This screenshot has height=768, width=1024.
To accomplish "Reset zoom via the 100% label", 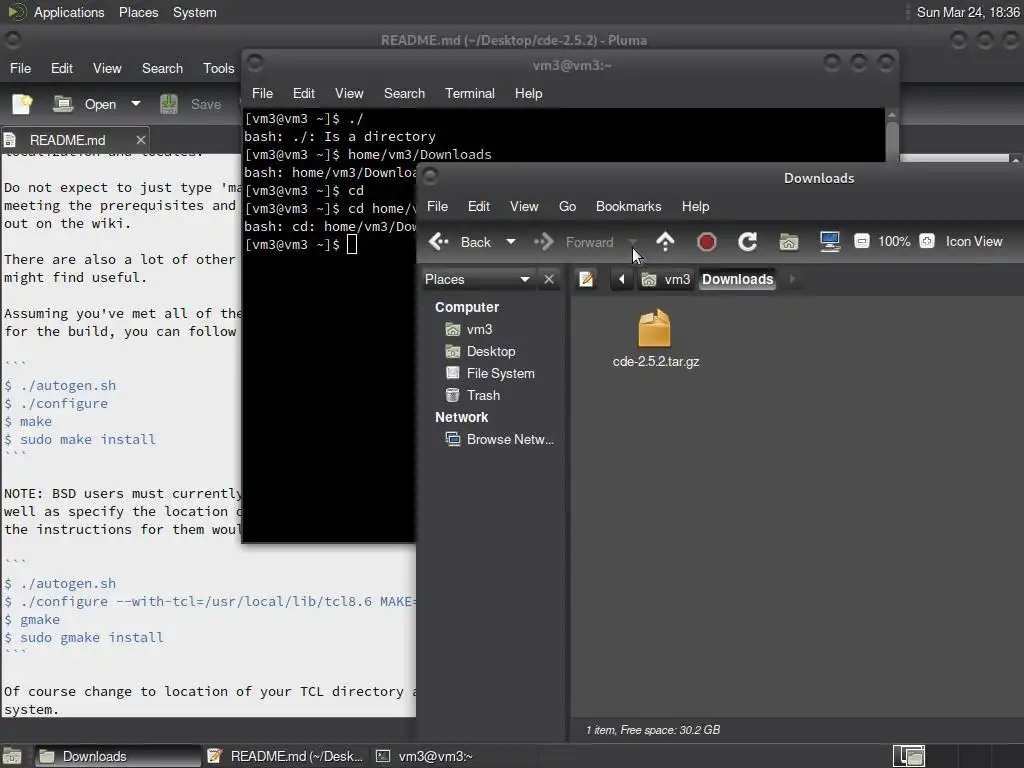I will (894, 242).
